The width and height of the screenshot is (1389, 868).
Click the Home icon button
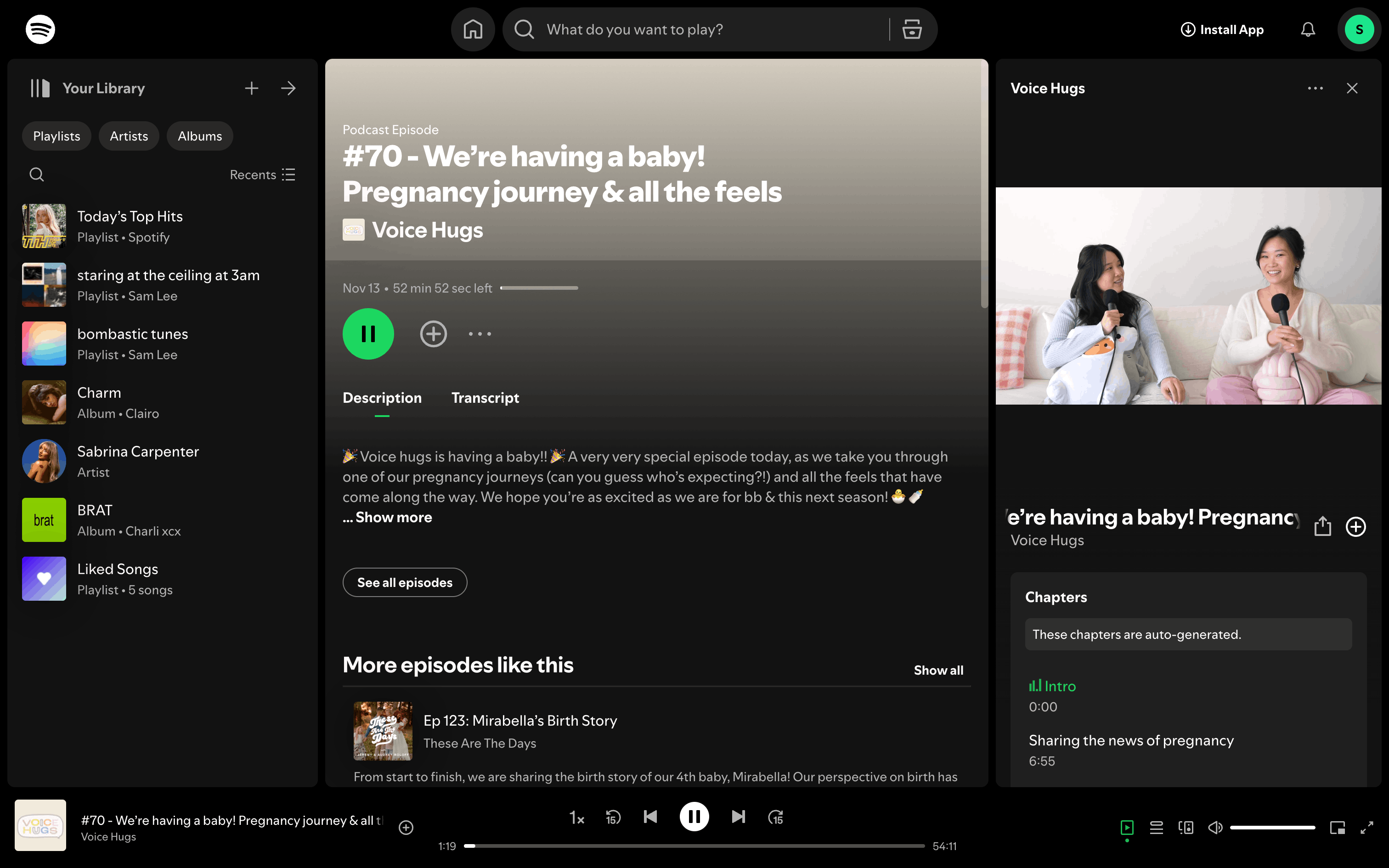pos(473,29)
